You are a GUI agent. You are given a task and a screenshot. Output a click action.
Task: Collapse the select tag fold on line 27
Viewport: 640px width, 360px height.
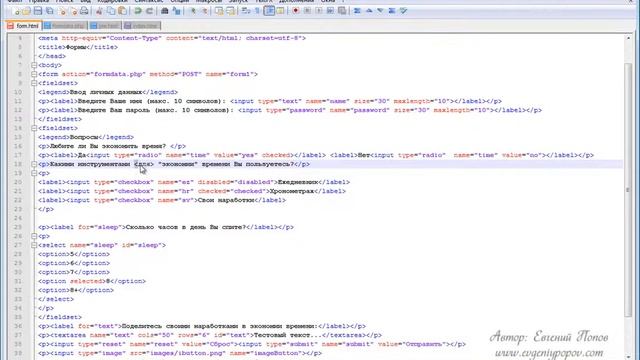(x=34, y=245)
